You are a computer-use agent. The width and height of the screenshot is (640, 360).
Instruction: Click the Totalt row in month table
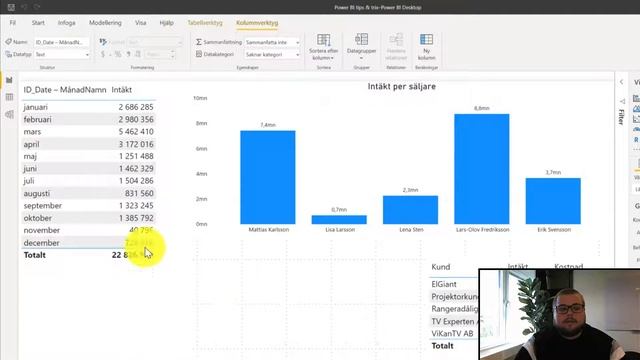[89, 255]
